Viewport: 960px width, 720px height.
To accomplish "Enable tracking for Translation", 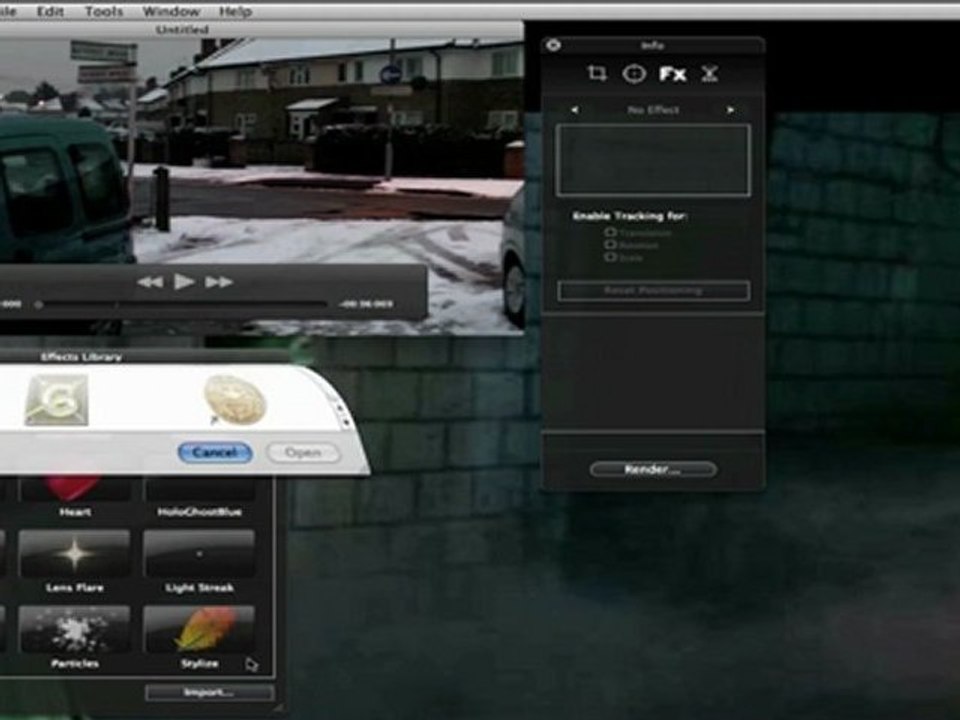I will 610,232.
